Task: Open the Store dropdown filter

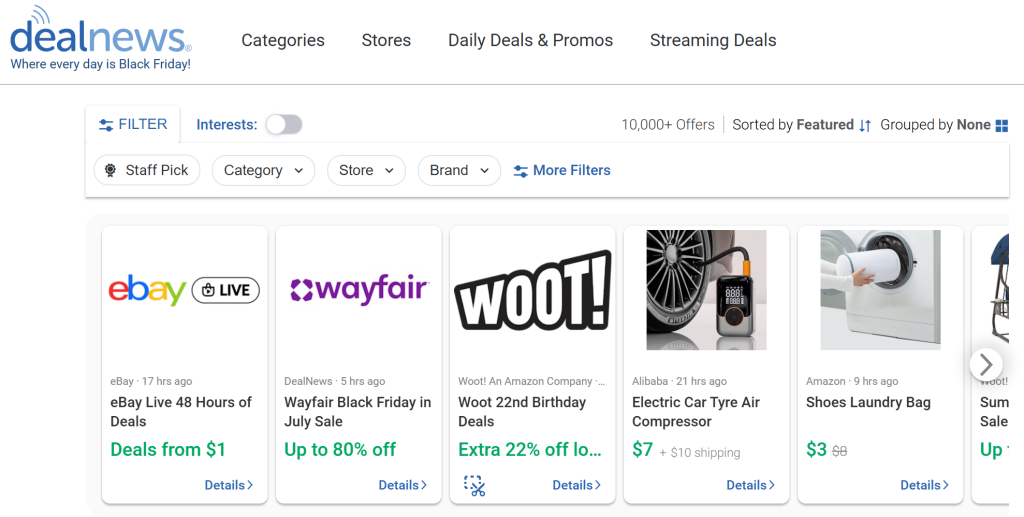Action: [x=366, y=170]
